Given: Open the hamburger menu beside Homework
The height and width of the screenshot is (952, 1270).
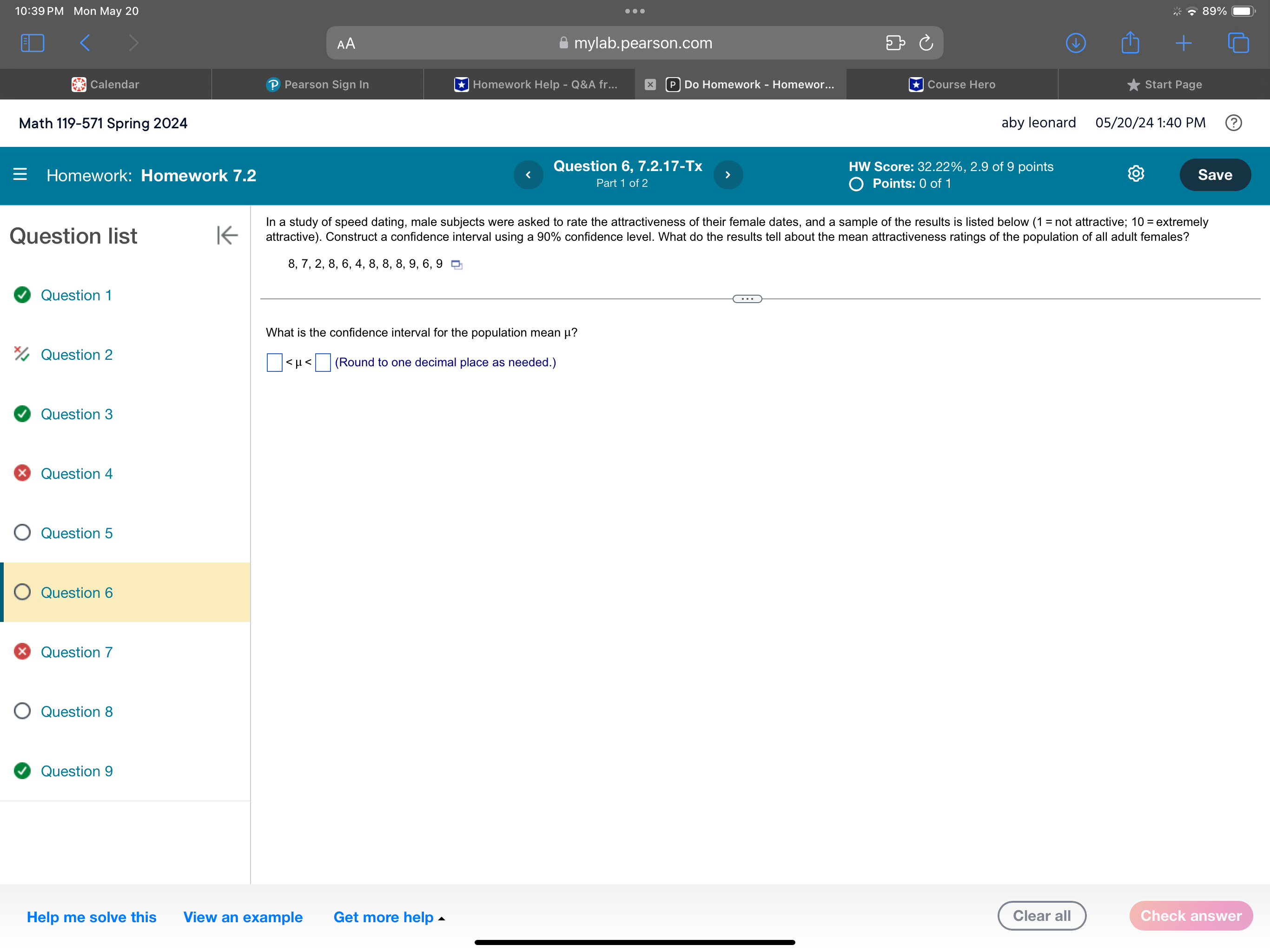Looking at the screenshot, I should [20, 175].
